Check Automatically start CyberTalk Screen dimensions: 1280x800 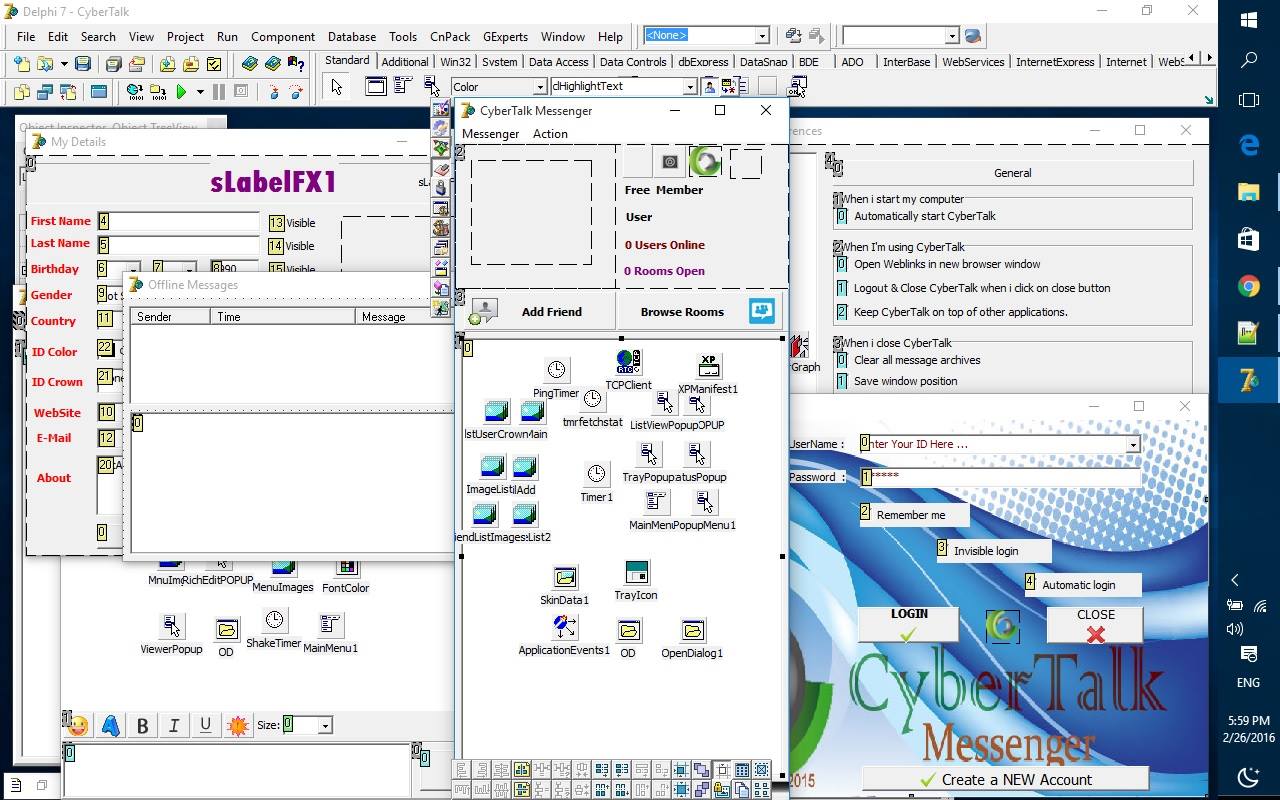pos(842,216)
